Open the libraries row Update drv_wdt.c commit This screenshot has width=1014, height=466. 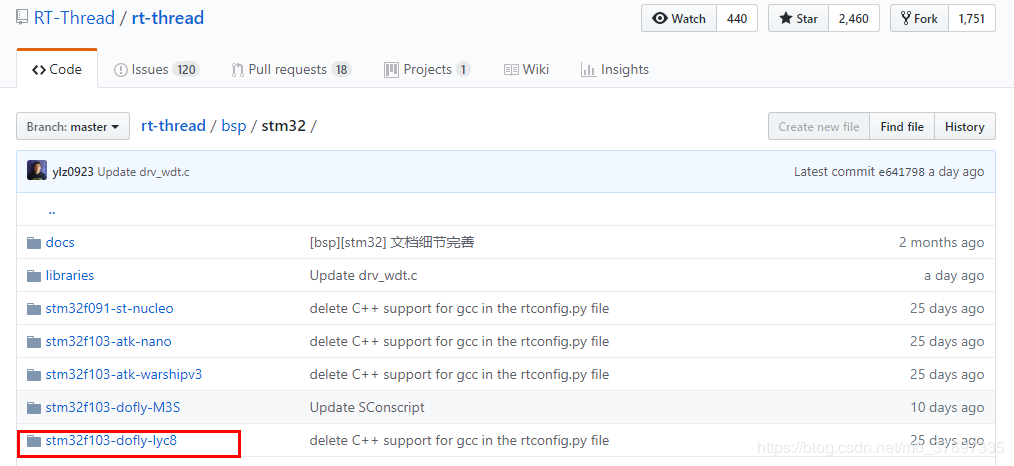(363, 275)
